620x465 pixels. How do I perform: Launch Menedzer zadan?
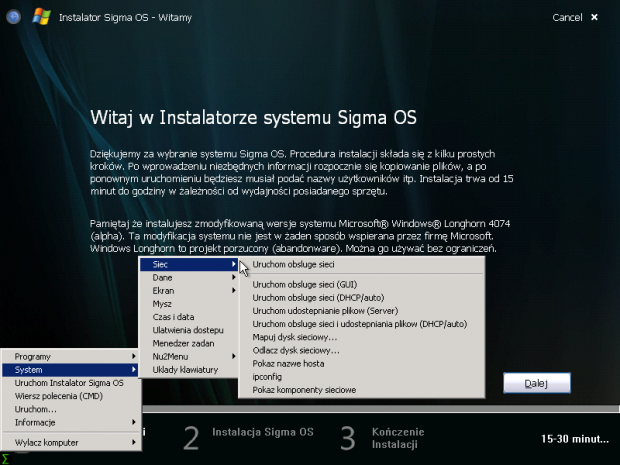[x=189, y=343]
